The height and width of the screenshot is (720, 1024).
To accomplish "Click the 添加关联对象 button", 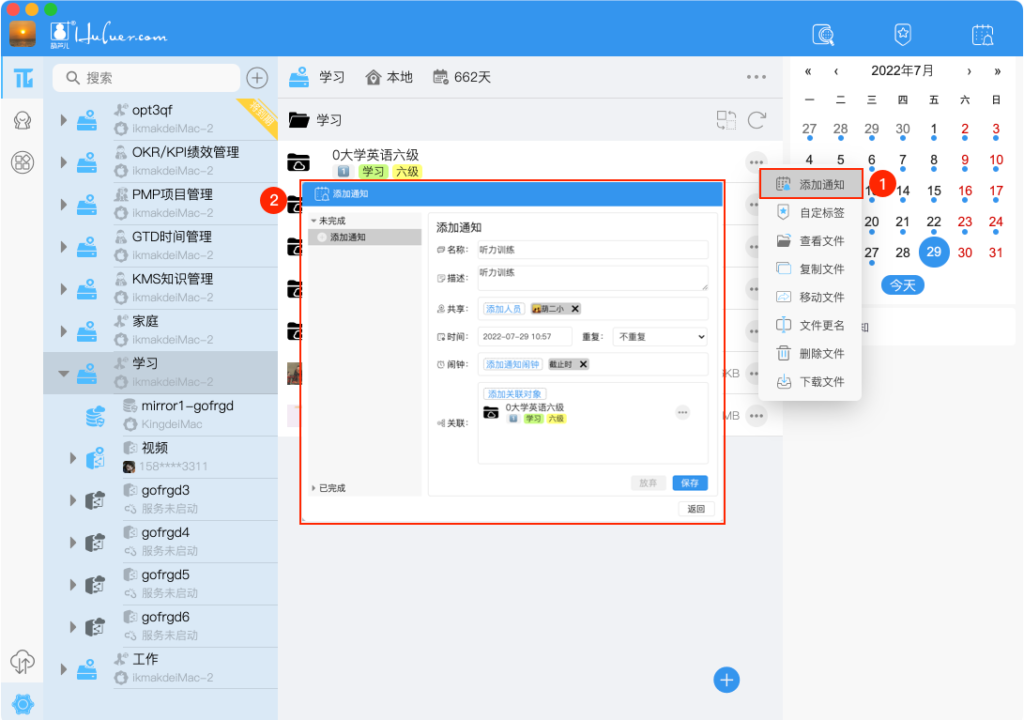I will [515, 394].
